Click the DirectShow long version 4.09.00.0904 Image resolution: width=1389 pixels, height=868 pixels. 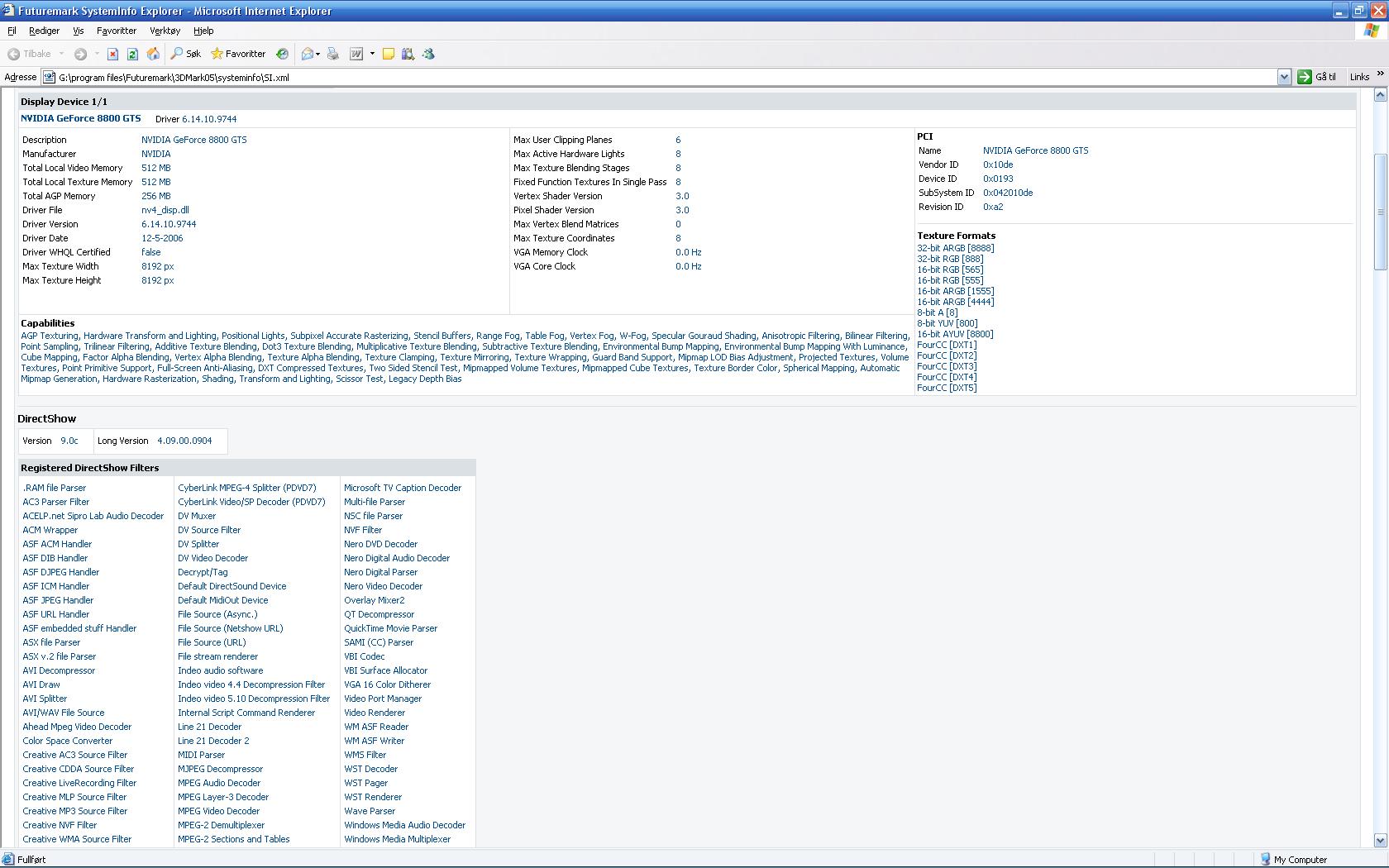click(x=184, y=441)
